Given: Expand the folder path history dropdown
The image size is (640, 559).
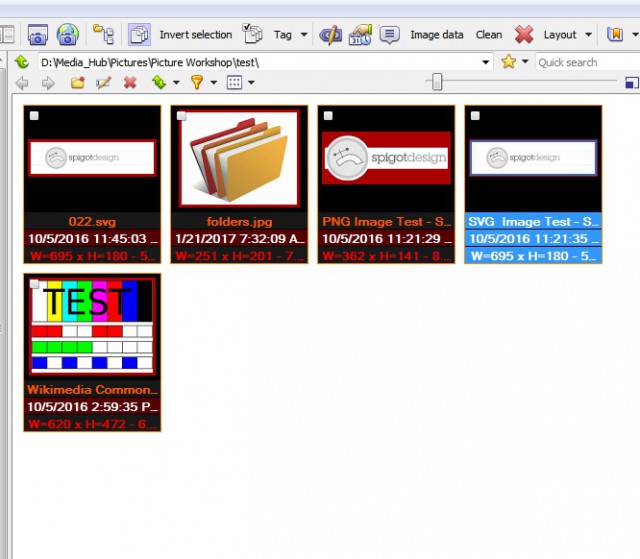Looking at the screenshot, I should tap(485, 62).
